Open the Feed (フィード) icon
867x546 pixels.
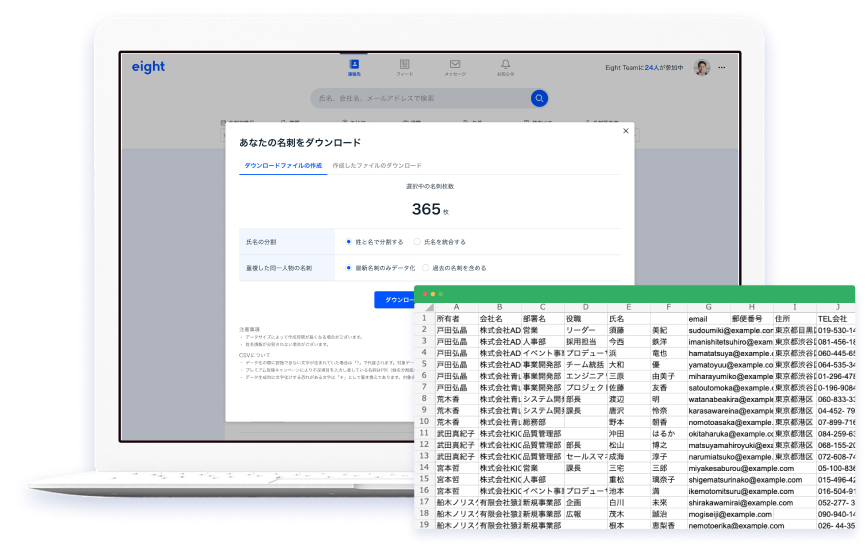(x=404, y=66)
